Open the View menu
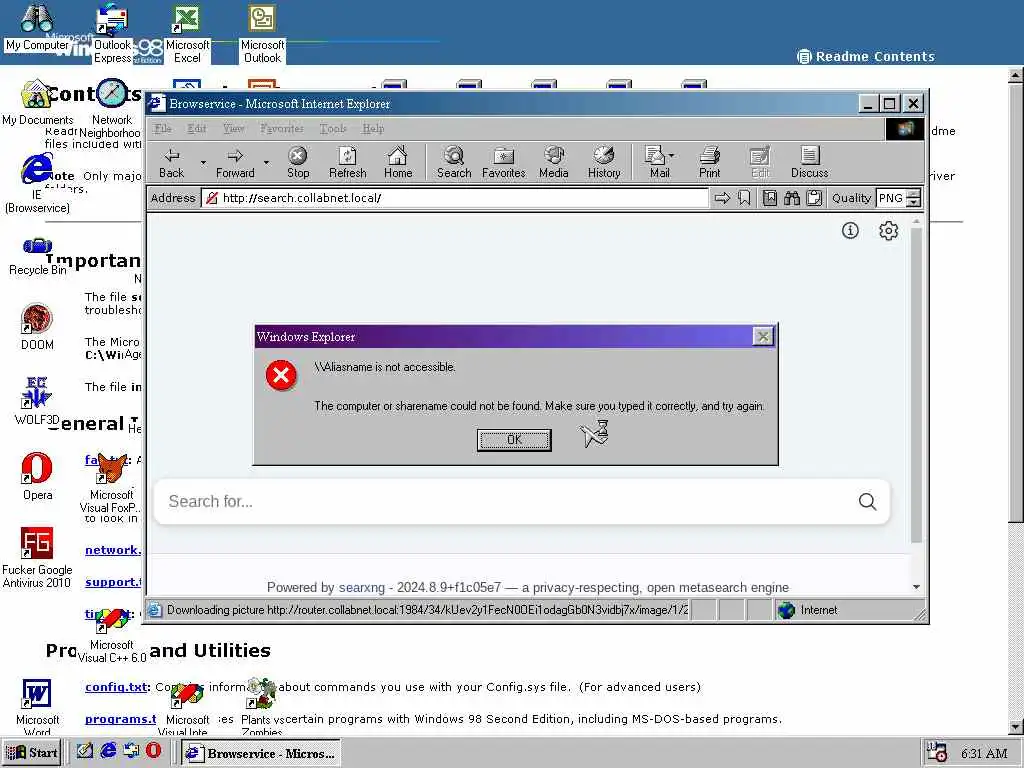Viewport: 1024px width, 768px height. [233, 129]
